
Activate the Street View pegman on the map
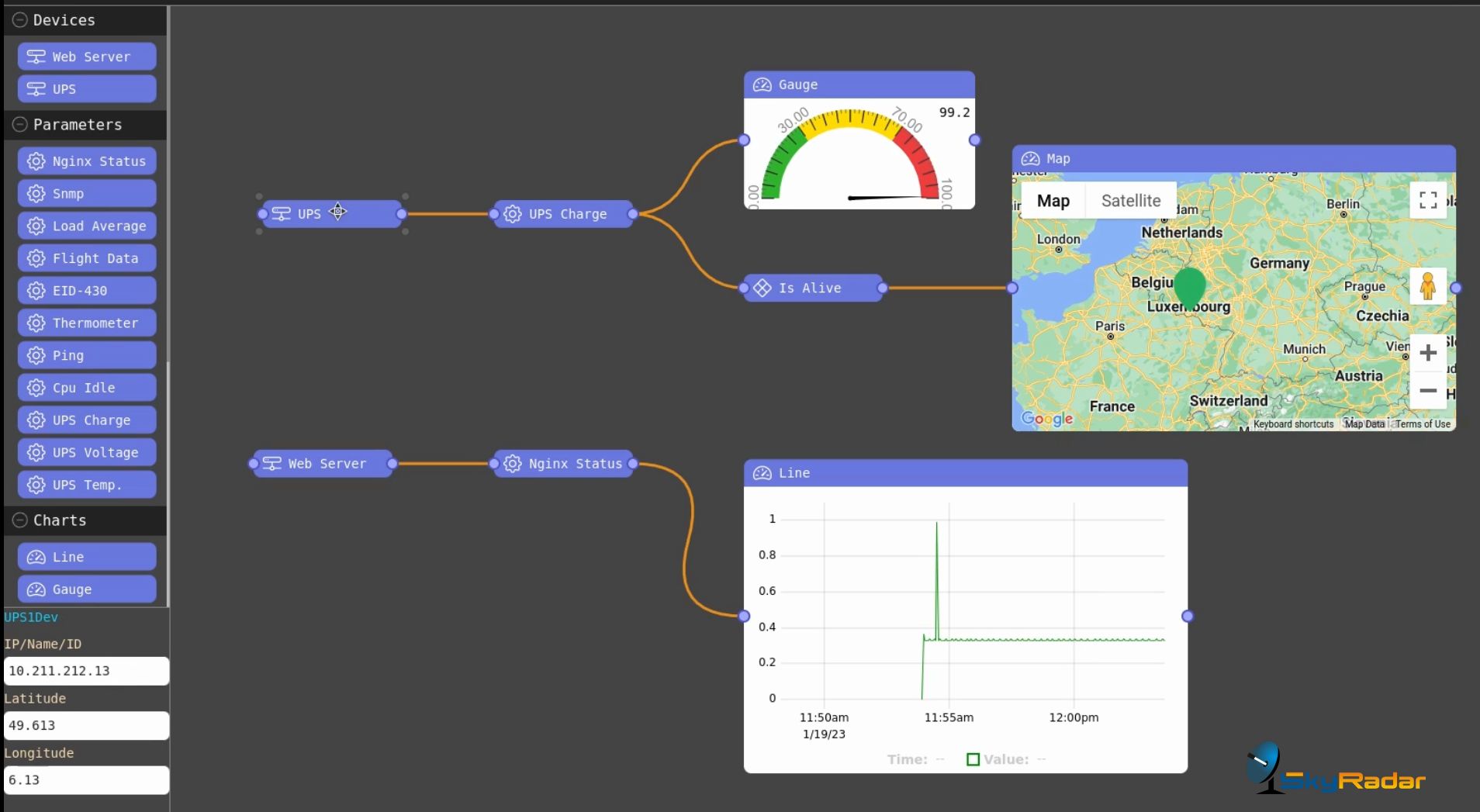point(1428,286)
